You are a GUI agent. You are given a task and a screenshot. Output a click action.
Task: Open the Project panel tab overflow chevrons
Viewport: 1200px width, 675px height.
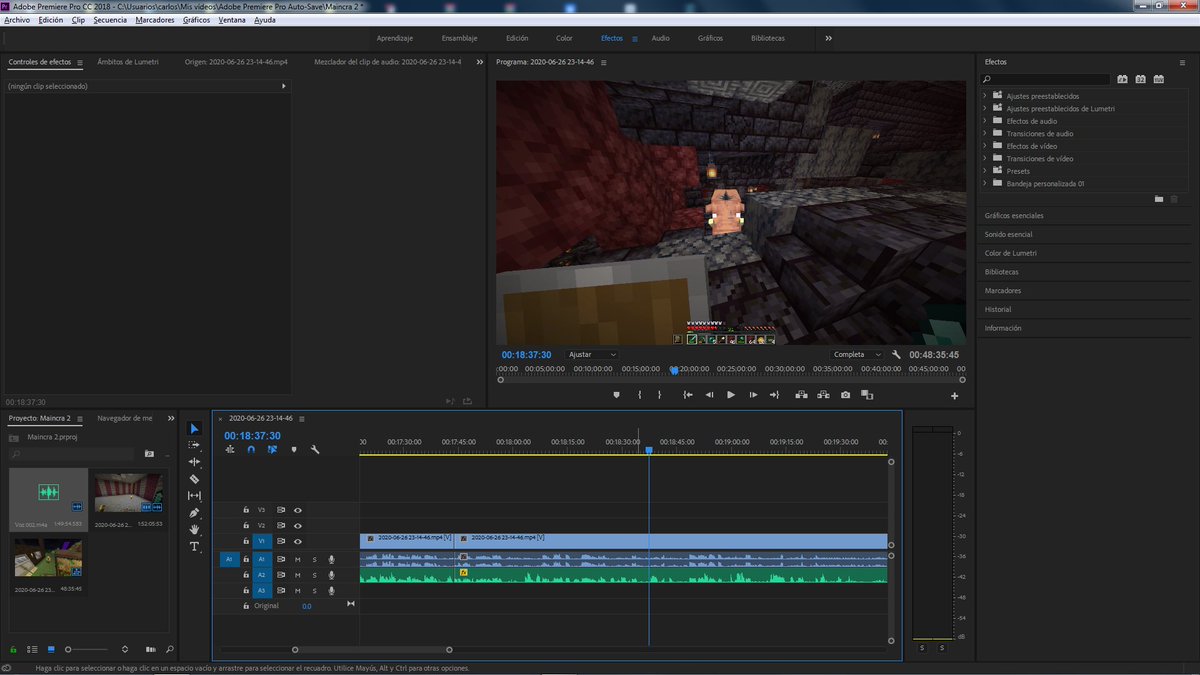click(171, 418)
